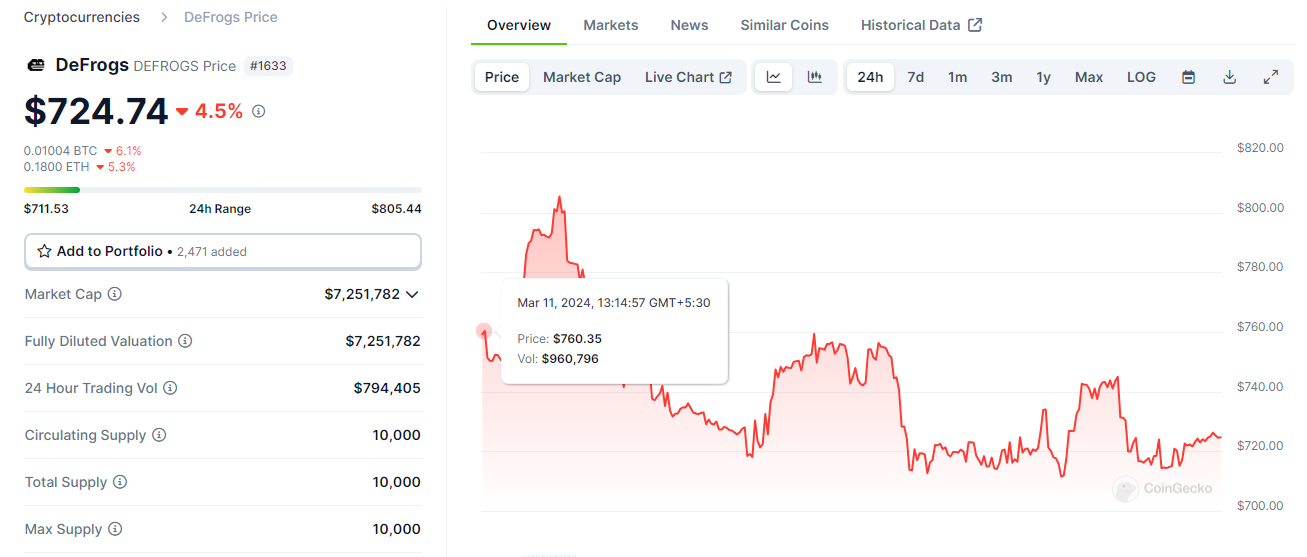The width and height of the screenshot is (1307, 557).
Task: Go to Cryptocurrencies breadcrumb link
Action: 82,17
